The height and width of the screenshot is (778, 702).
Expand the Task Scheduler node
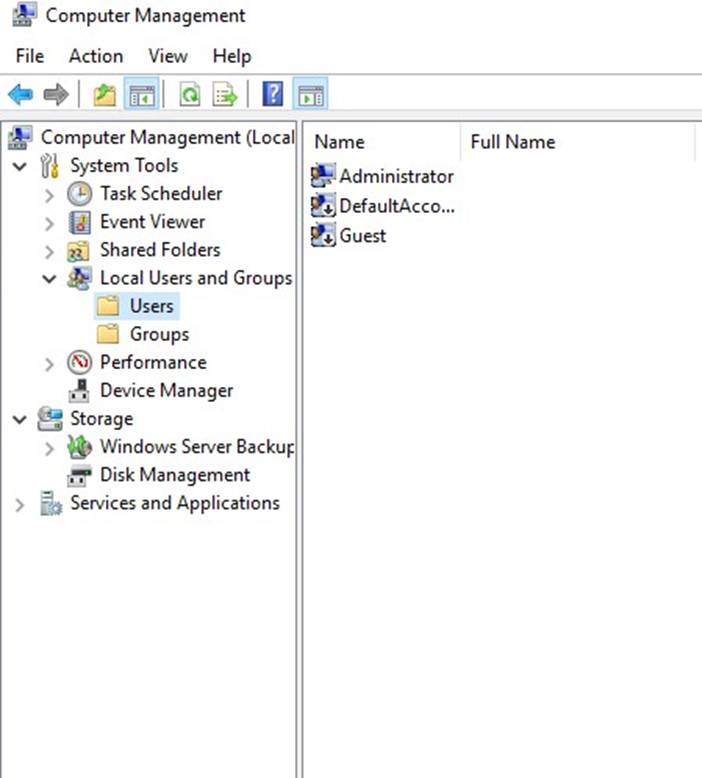click(x=49, y=195)
